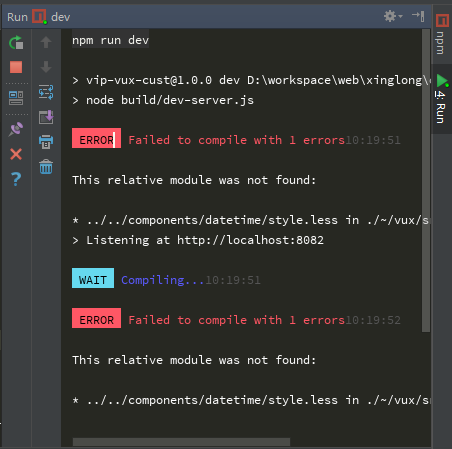Toggle soft-wrap for console output
Screen dimensions: 452x449
tap(46, 92)
